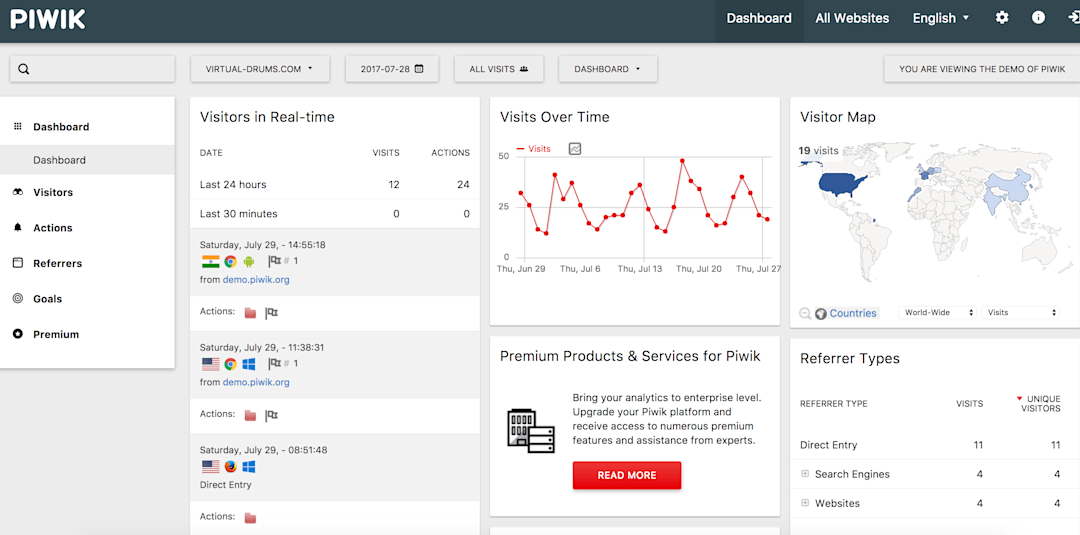This screenshot has width=1080, height=535.
Task: Click the search magnifier icon
Action: (23, 69)
